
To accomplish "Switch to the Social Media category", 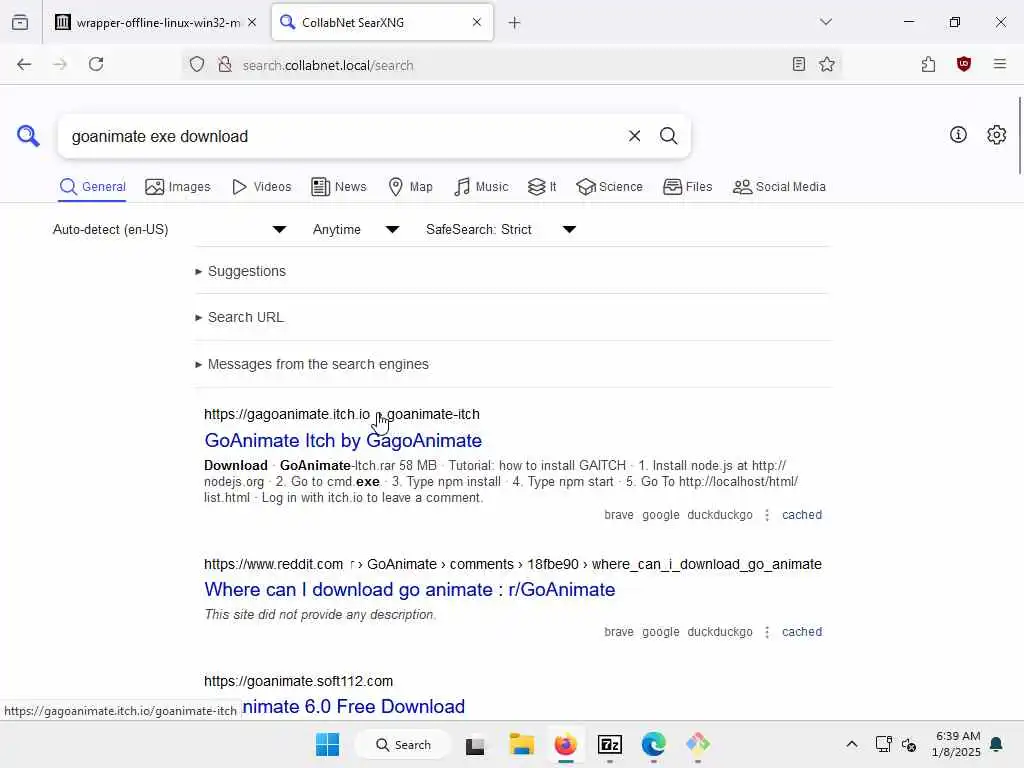I will coord(779,187).
